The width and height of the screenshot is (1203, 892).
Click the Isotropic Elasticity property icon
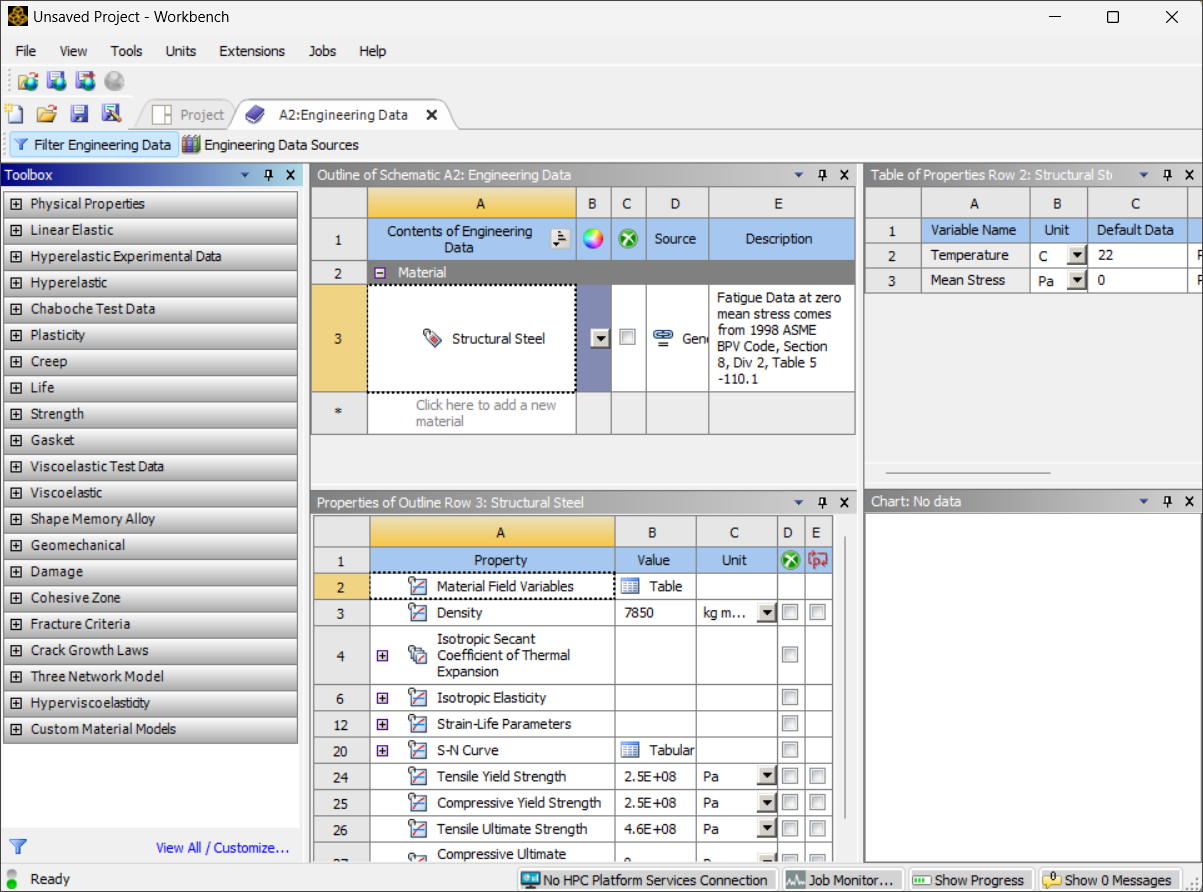[418, 697]
